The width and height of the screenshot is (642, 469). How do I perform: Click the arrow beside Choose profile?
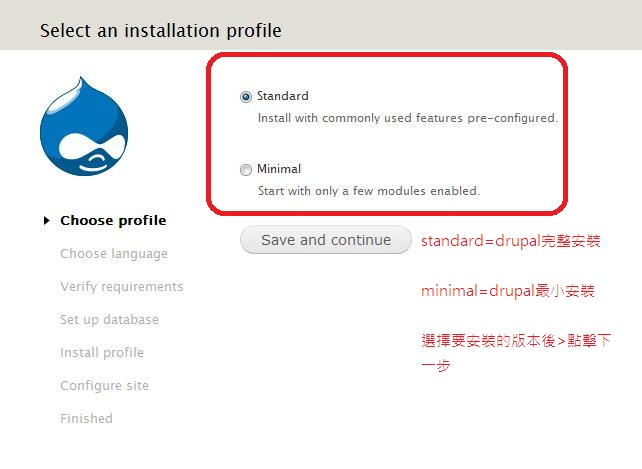47,221
